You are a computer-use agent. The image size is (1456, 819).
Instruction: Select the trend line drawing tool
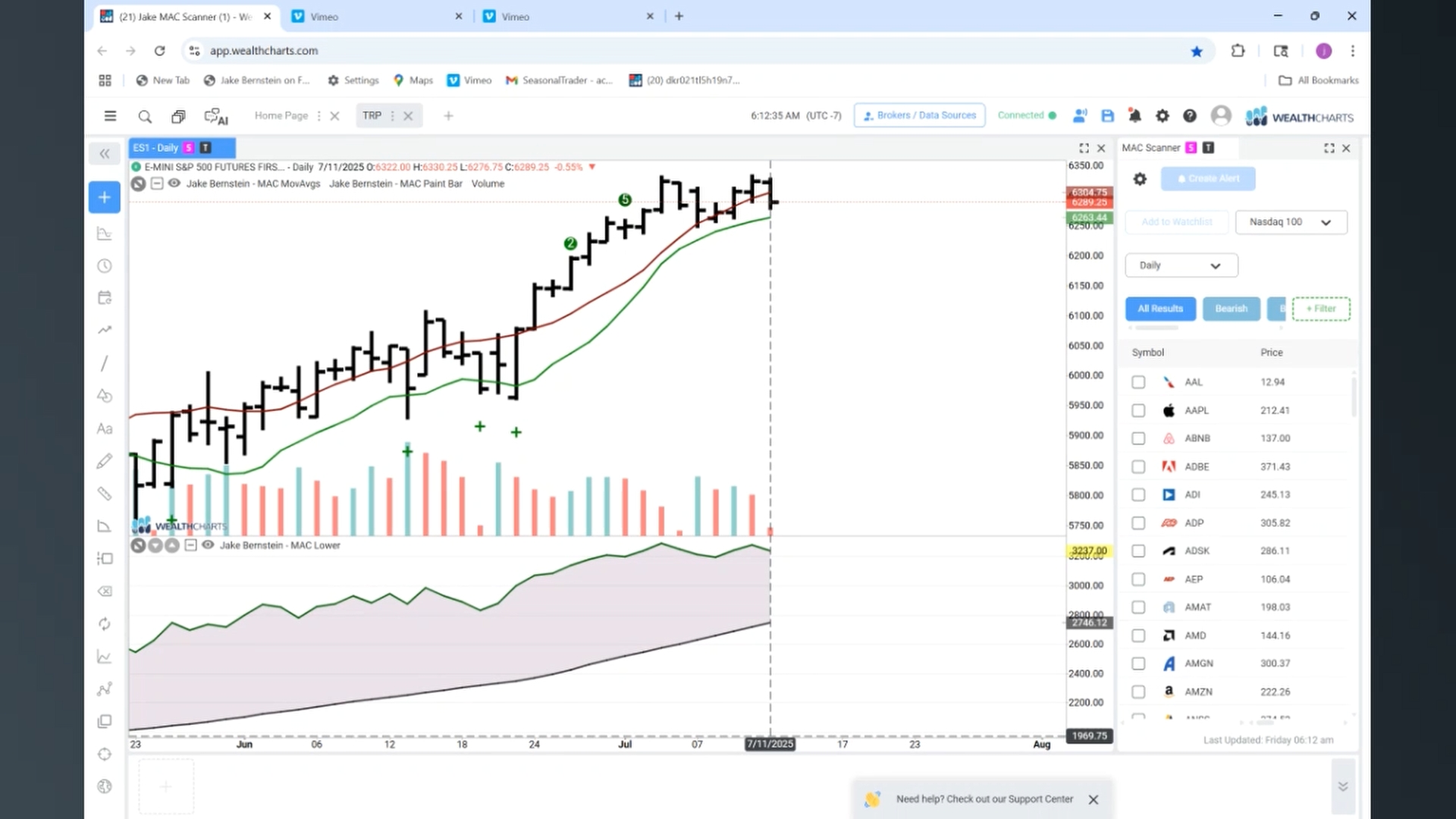105,363
